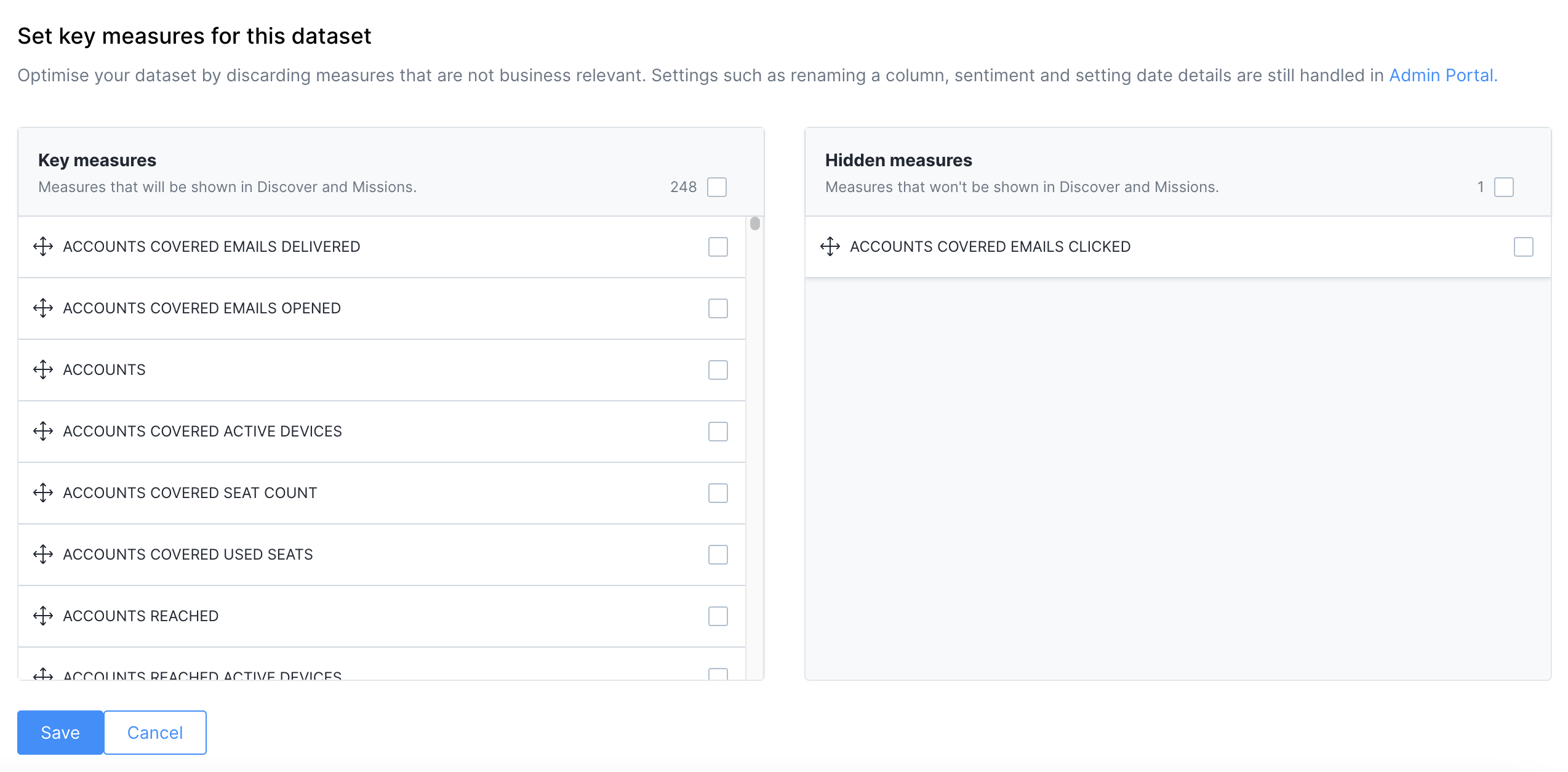Click the drag handle beside ACCOUNTS COVERED ACTIVE DEVICES
Screen dimensions: 1568x772
[43, 432]
